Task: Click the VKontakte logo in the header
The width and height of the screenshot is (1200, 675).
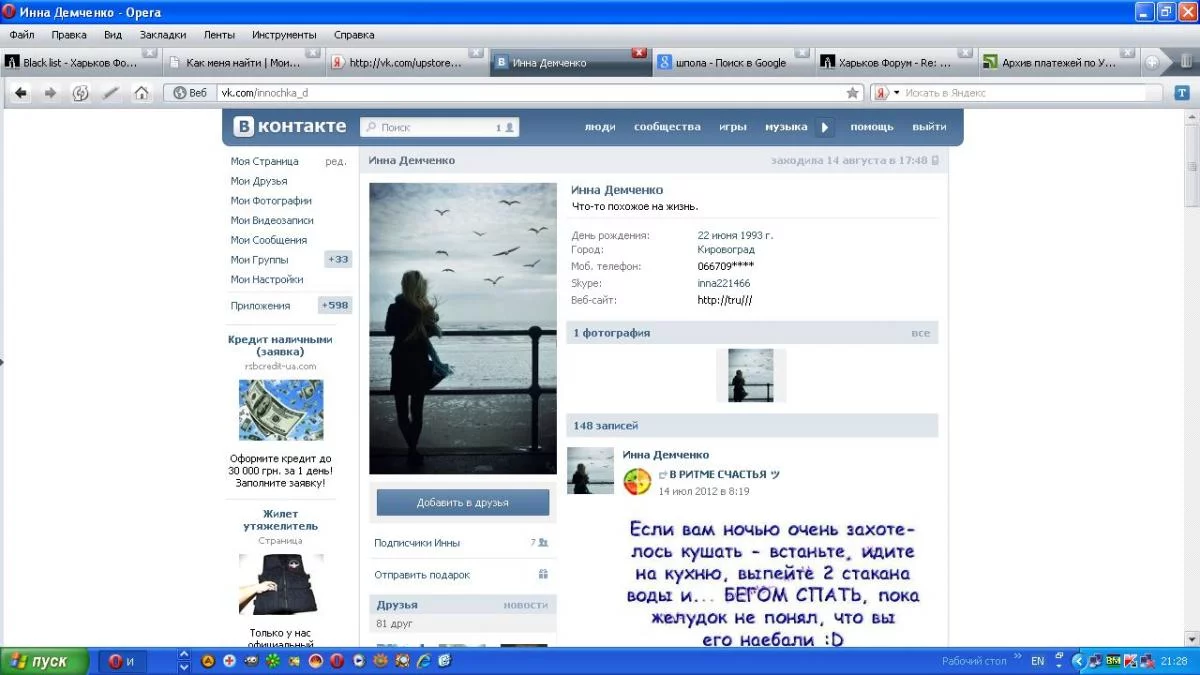Action: point(290,127)
